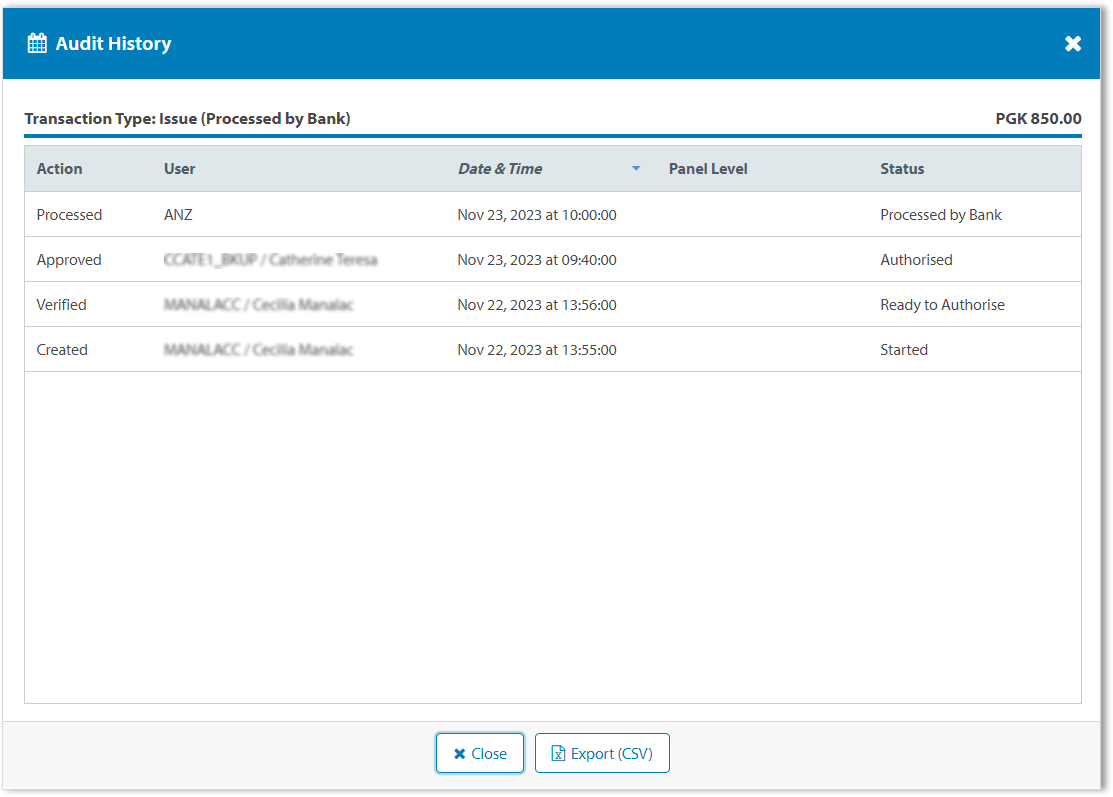Click the Processed by Bank status cell
Viewport: 1113px width, 797px height.
click(x=940, y=215)
